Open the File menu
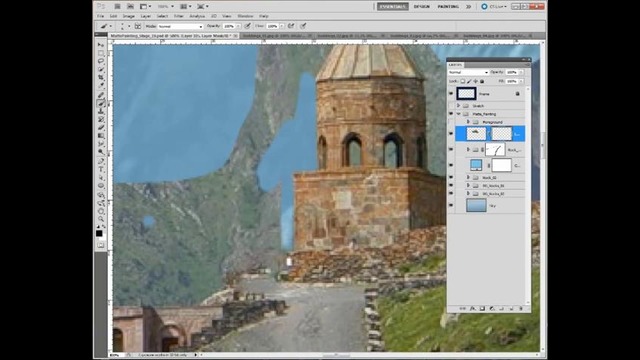Viewport: 640px width, 360px height. [x=100, y=16]
